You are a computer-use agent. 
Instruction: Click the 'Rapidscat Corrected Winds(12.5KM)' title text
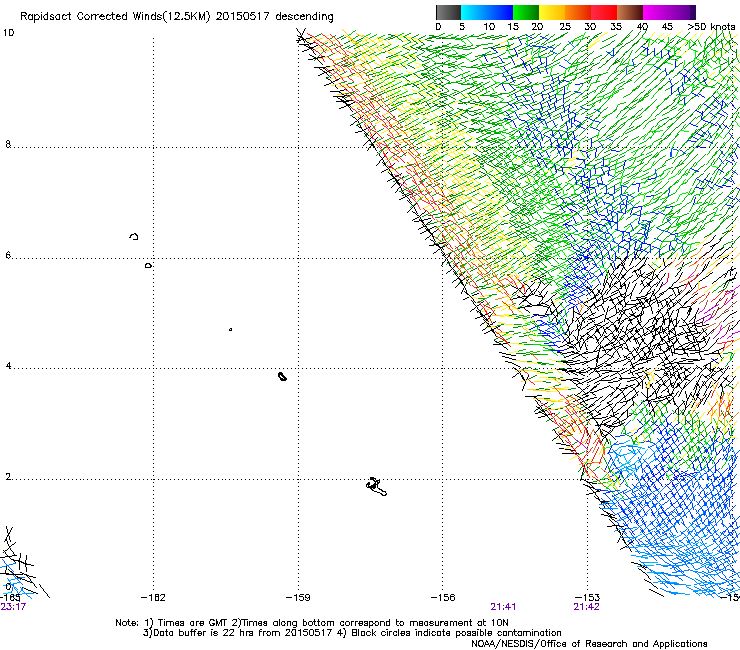tap(115, 17)
